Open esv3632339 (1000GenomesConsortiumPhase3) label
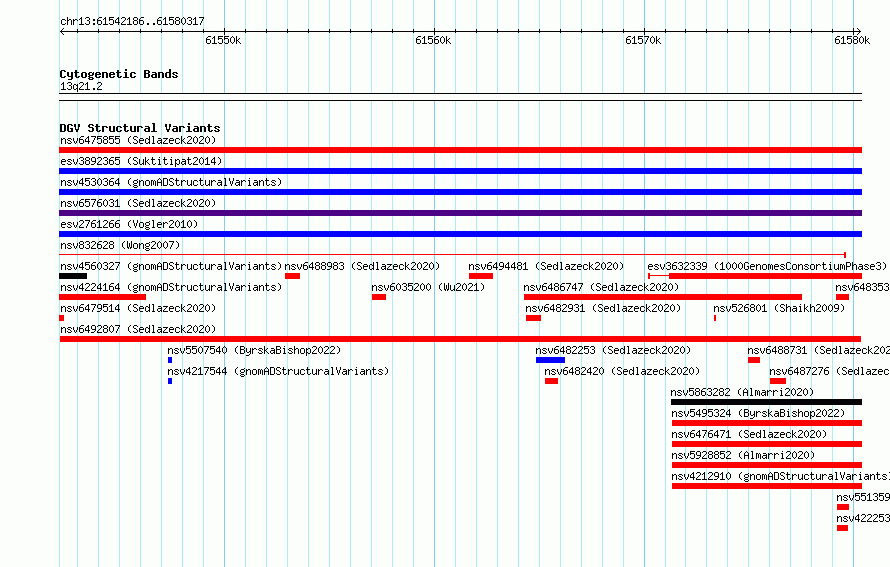Screen dimensions: 890x567 coord(767,266)
